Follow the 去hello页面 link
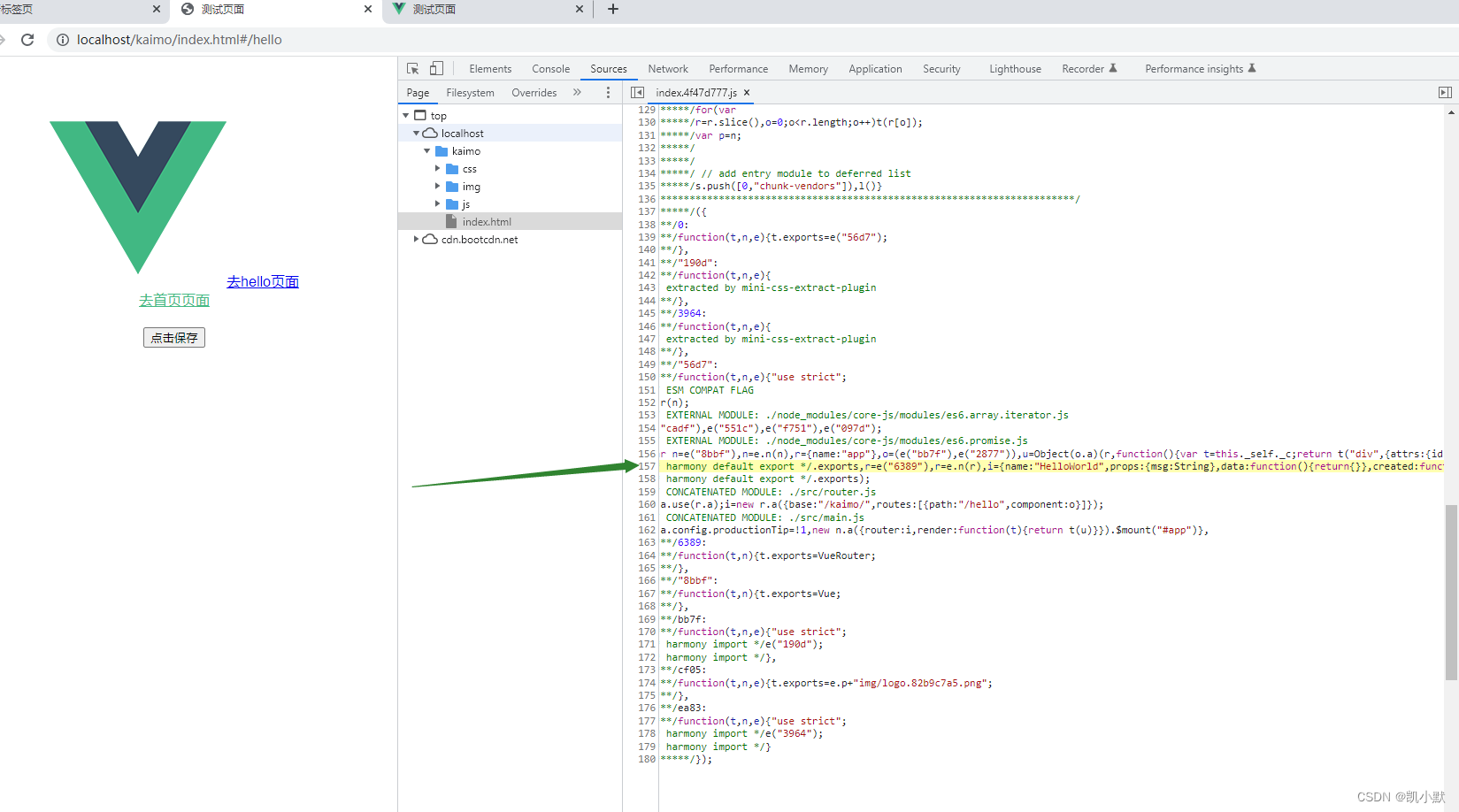 point(263,281)
